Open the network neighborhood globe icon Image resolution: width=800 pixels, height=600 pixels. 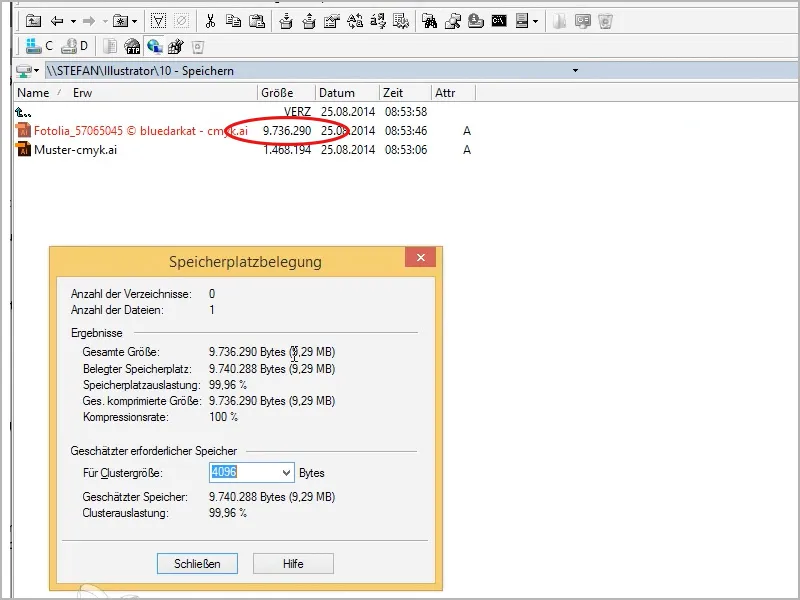tap(155, 46)
